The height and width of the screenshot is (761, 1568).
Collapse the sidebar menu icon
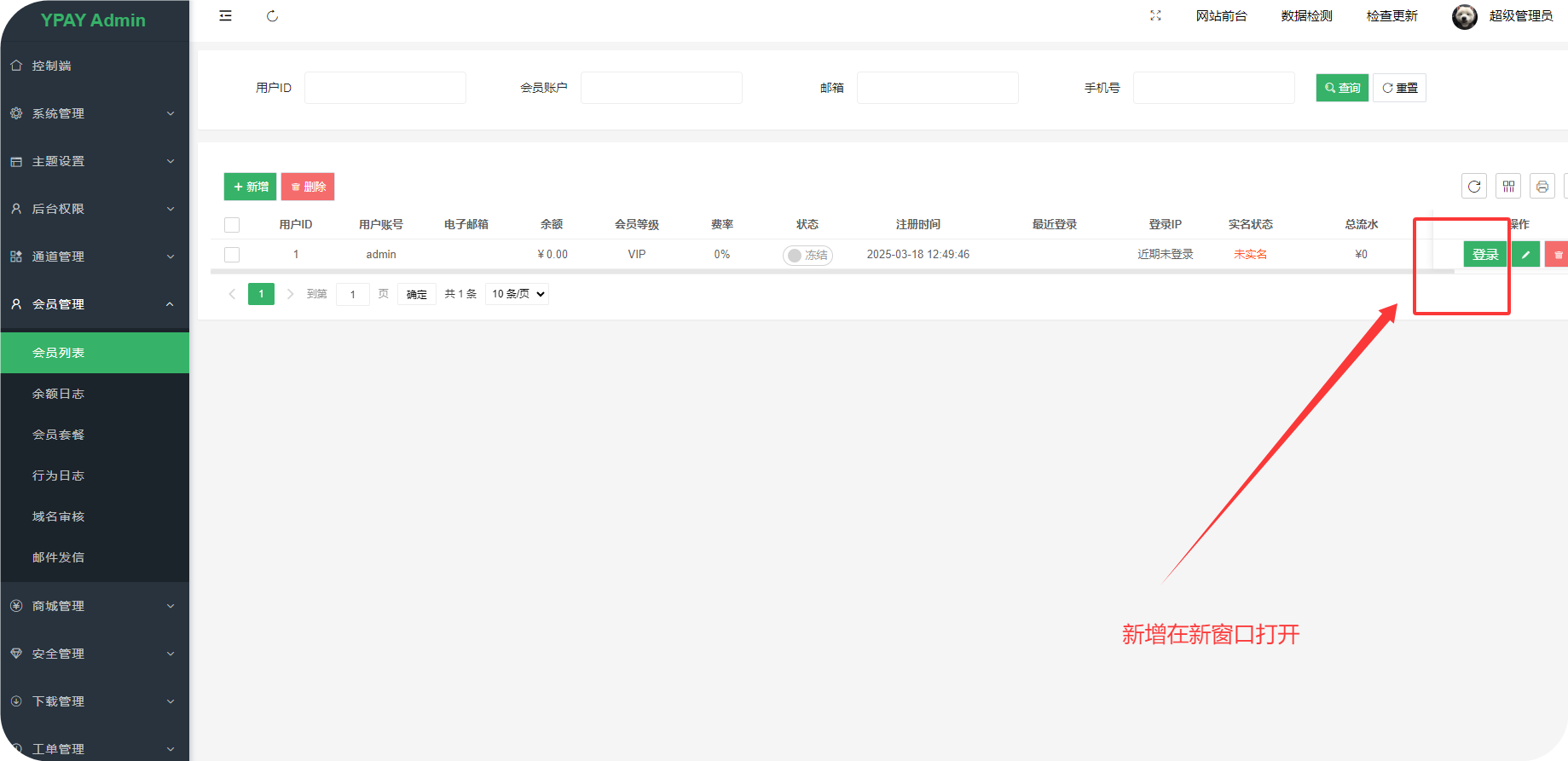[x=225, y=16]
